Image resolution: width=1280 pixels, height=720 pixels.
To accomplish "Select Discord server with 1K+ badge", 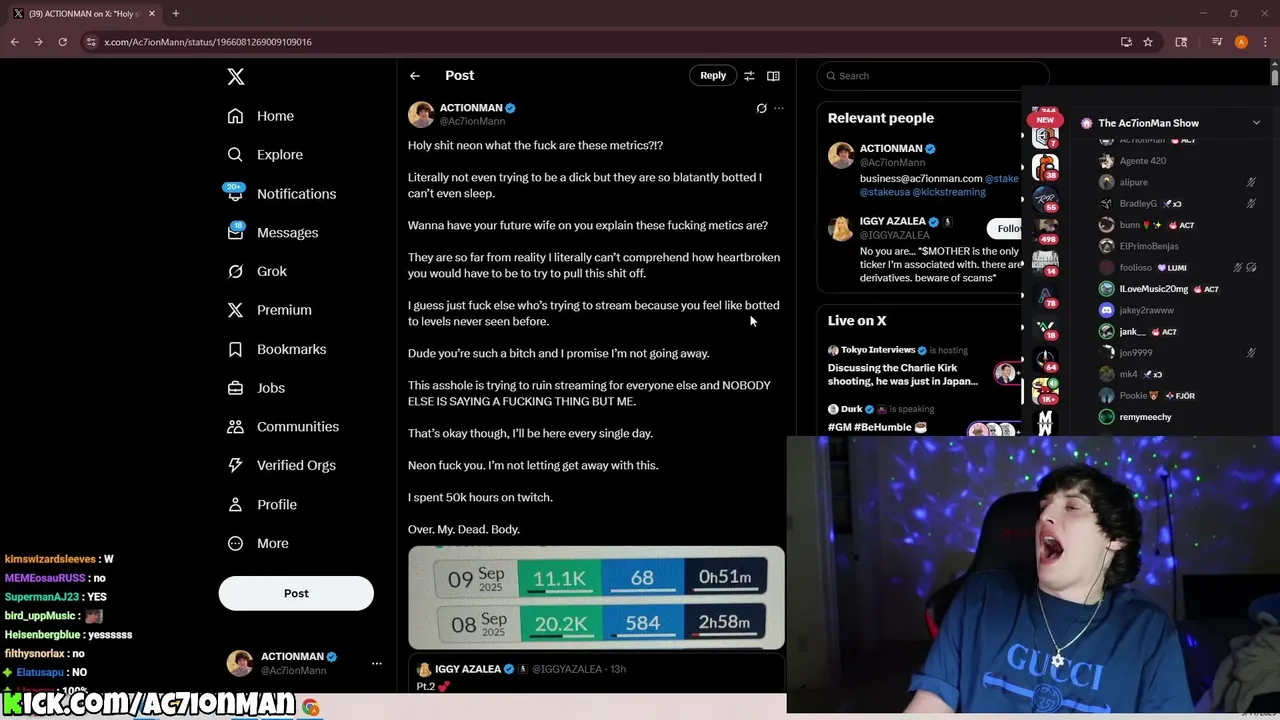I will [x=1045, y=392].
